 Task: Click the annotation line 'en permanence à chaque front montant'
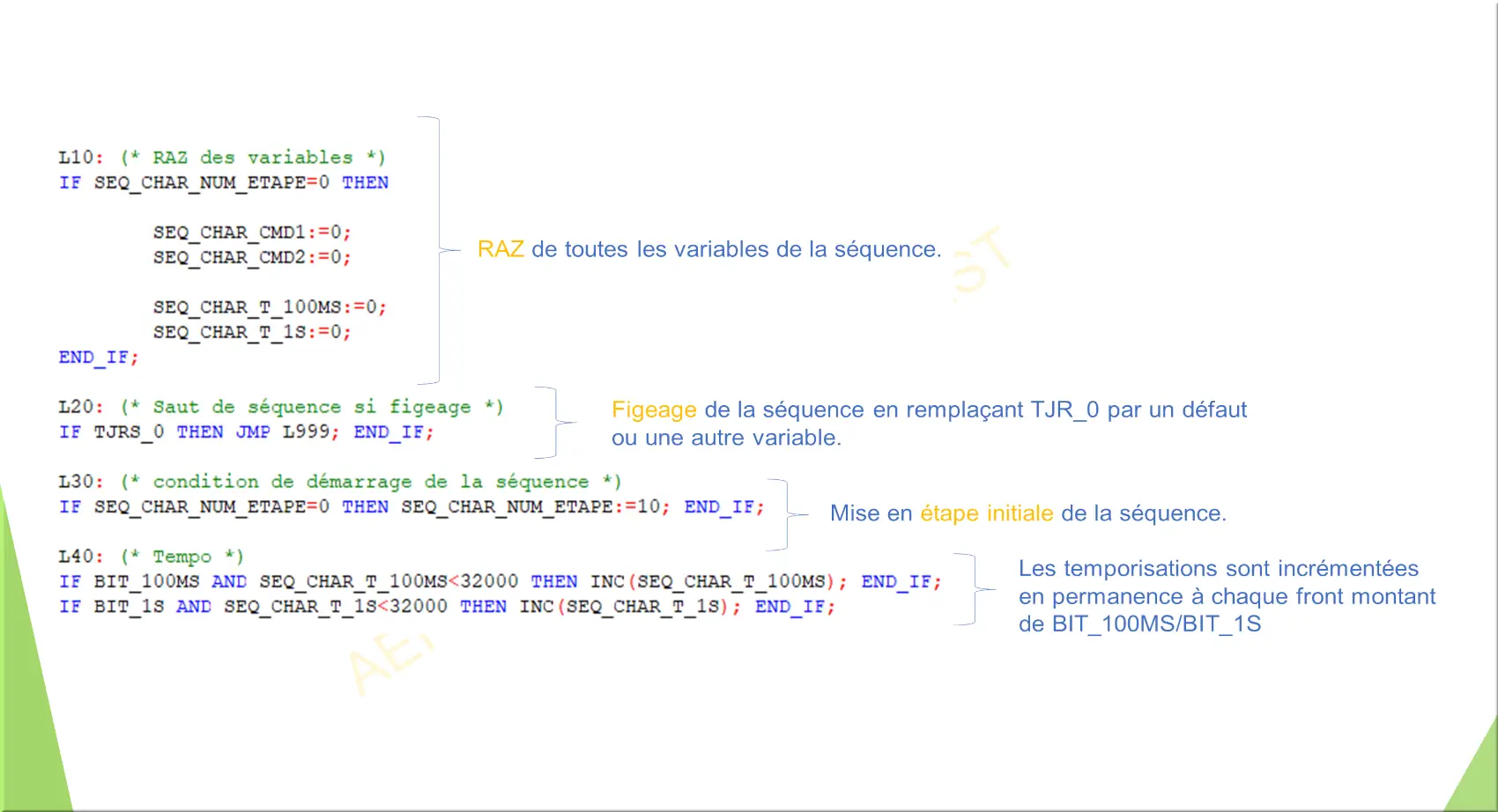pyautogui.click(x=1227, y=596)
